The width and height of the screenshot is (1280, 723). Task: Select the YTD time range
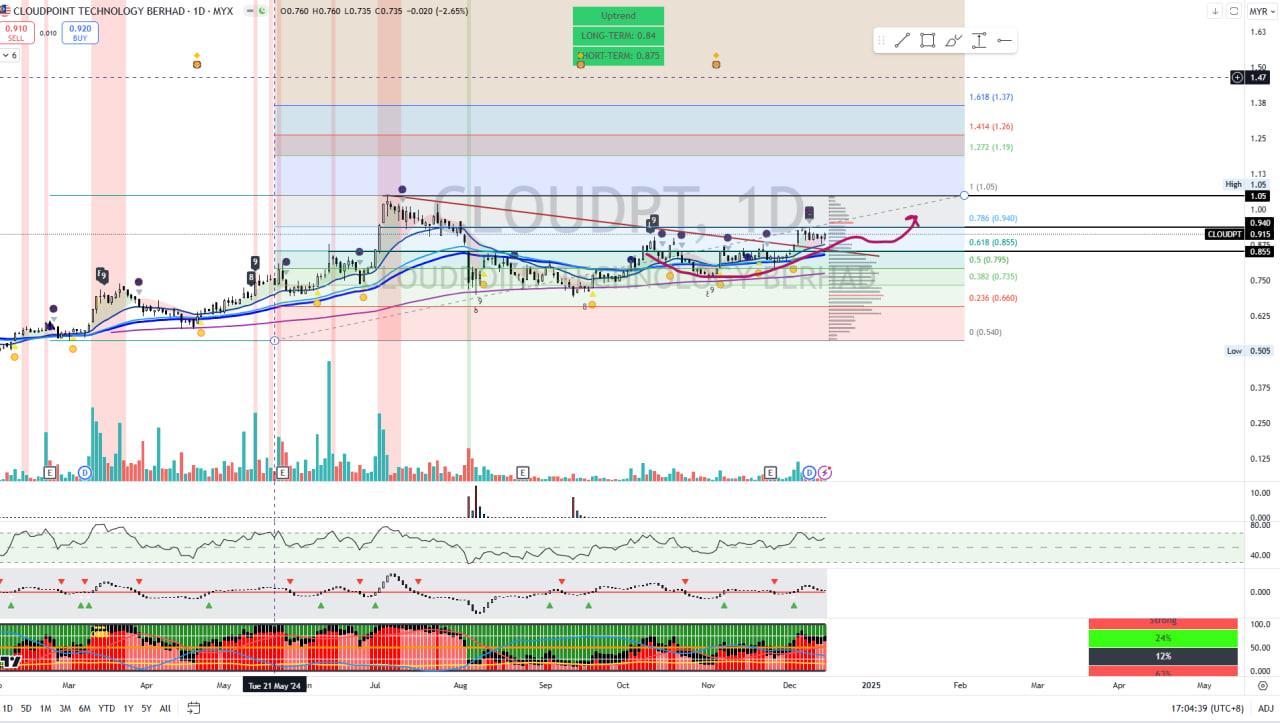tap(106, 708)
